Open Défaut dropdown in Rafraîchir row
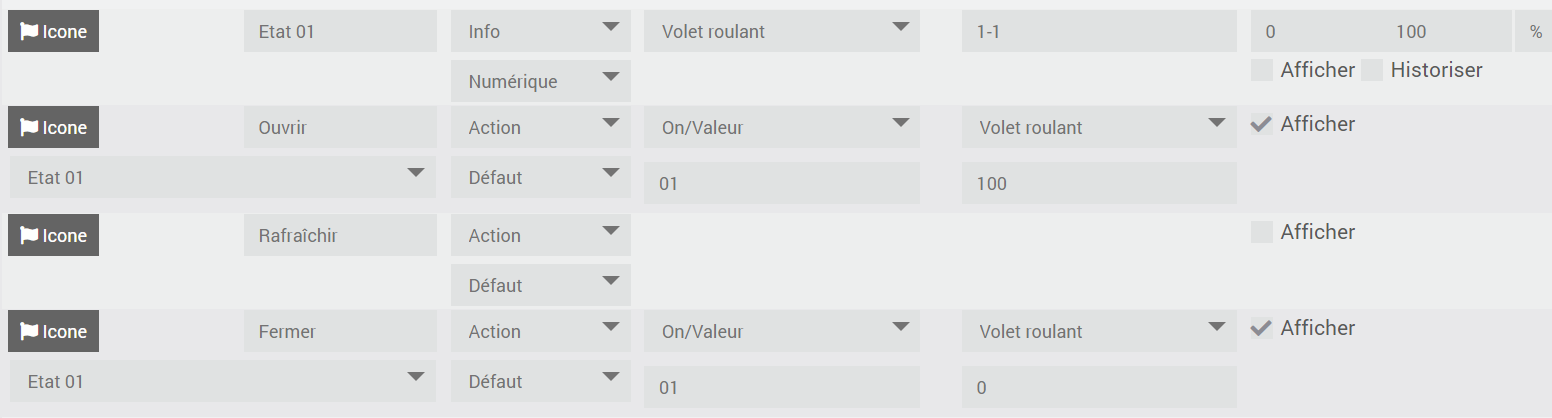 point(540,285)
